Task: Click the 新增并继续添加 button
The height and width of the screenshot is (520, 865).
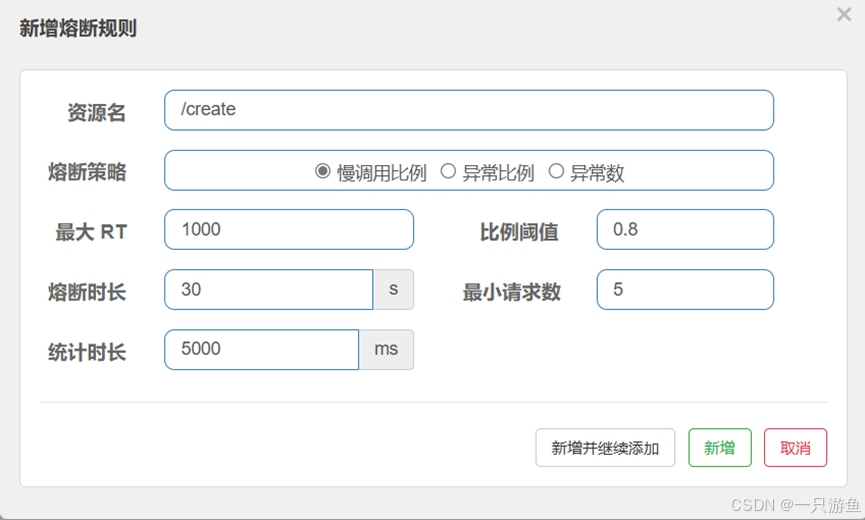Action: [605, 448]
